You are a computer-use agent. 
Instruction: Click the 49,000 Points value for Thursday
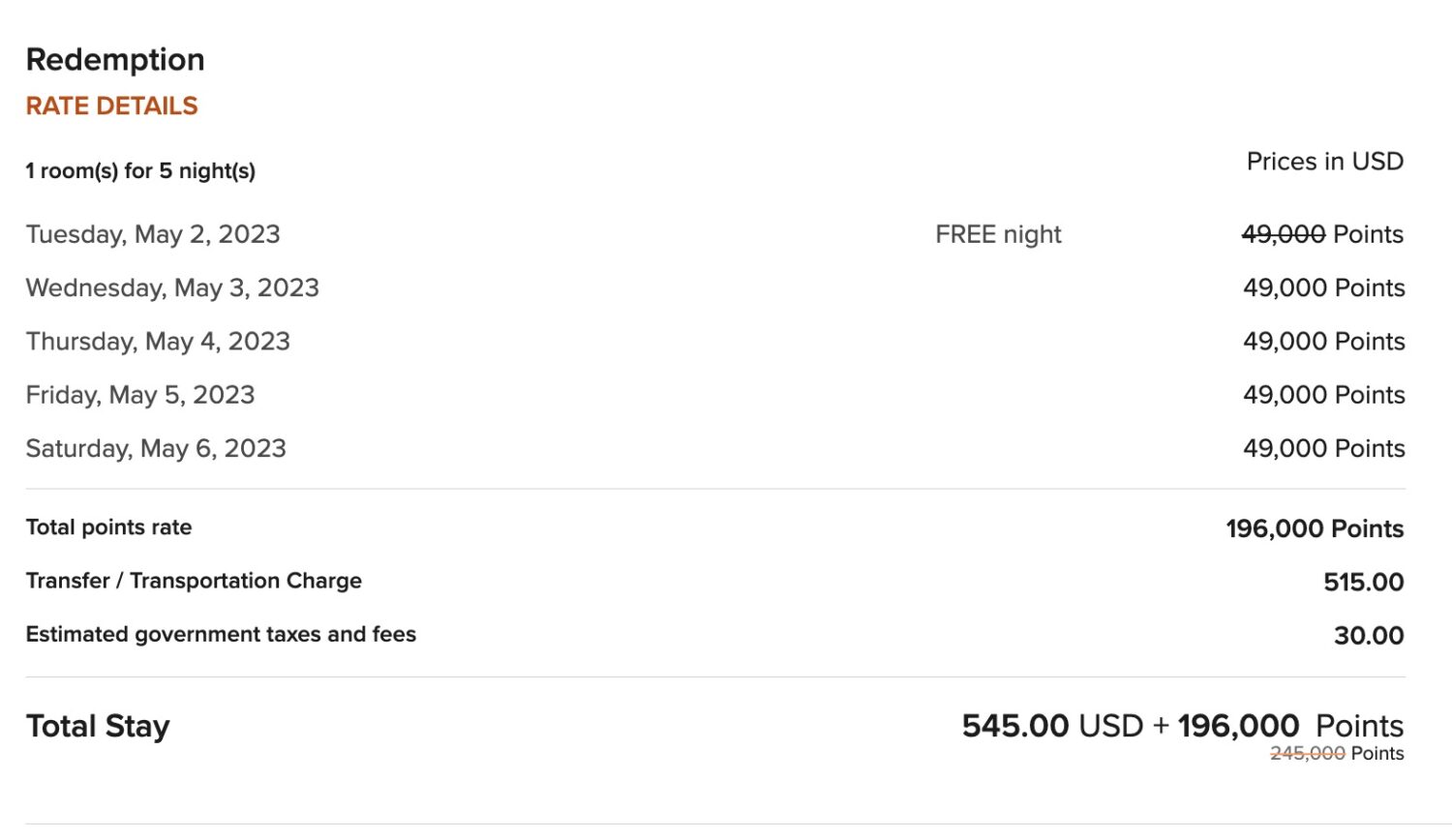click(x=1323, y=342)
